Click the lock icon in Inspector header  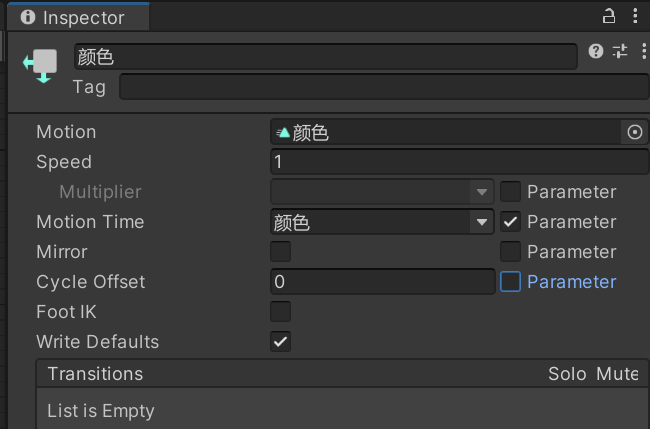pos(608,16)
